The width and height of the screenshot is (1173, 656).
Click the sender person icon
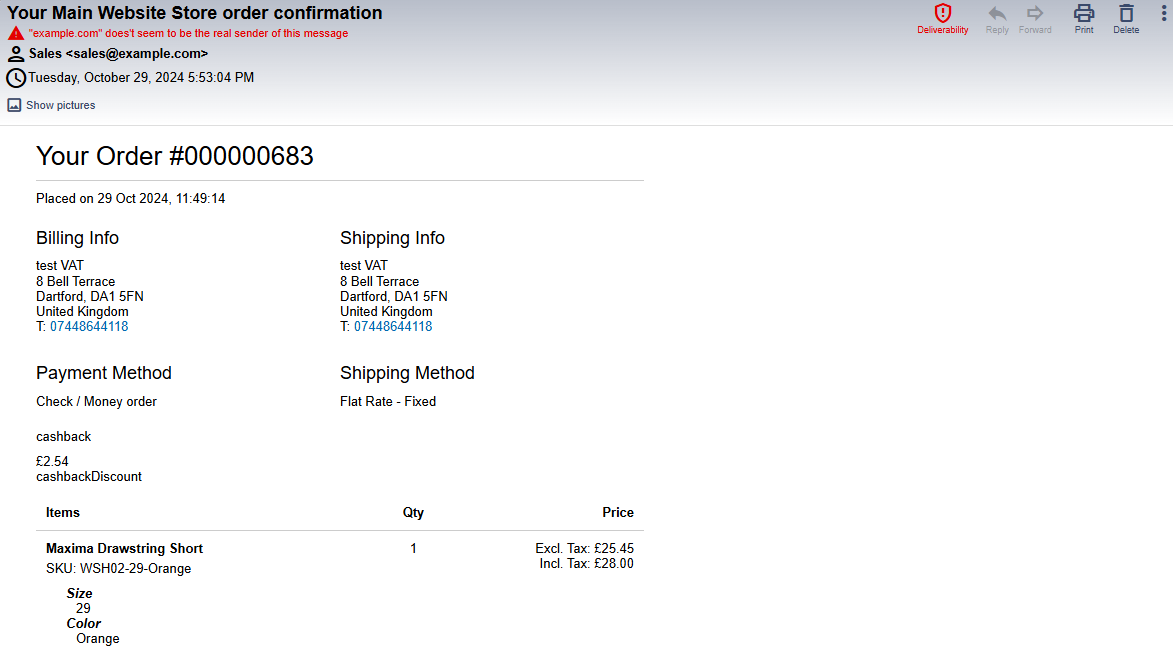(x=16, y=54)
